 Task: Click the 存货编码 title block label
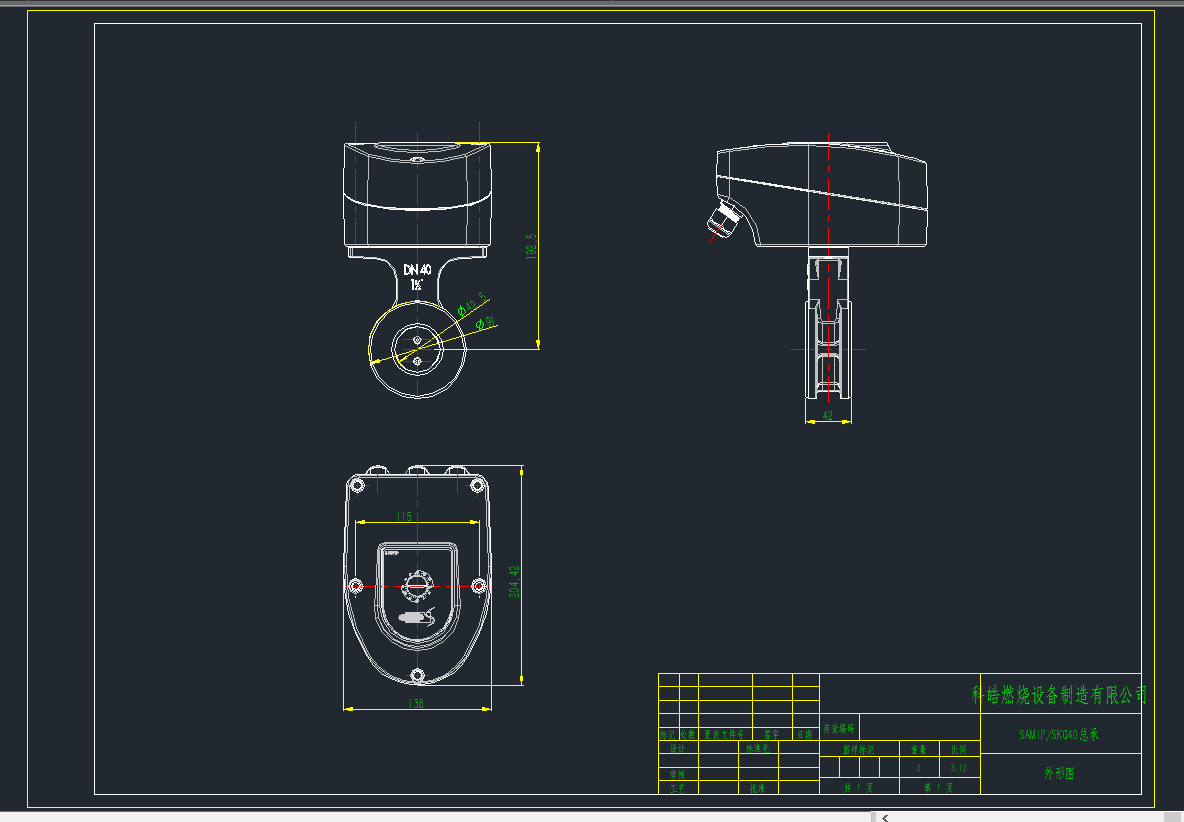pos(838,729)
